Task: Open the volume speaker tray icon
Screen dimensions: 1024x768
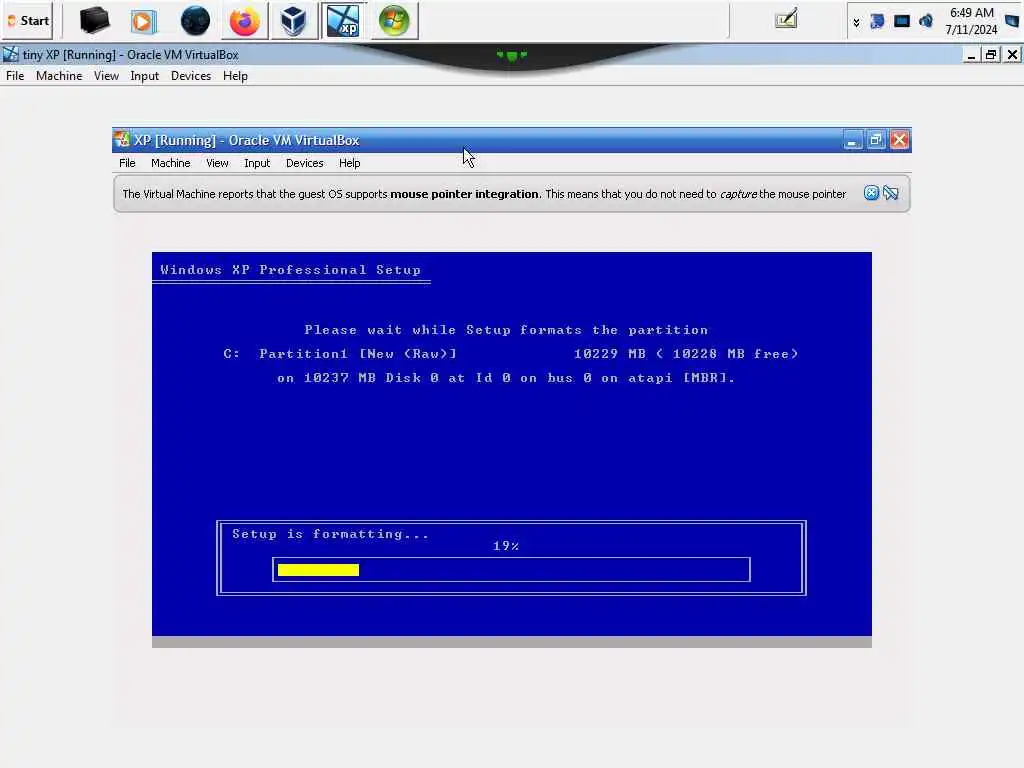Action: point(926,22)
